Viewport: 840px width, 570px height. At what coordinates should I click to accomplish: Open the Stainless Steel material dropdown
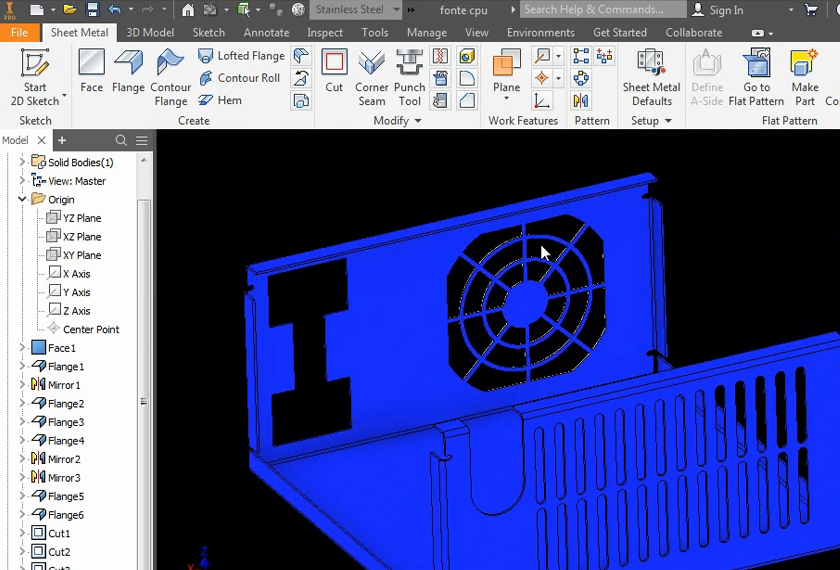coord(396,10)
